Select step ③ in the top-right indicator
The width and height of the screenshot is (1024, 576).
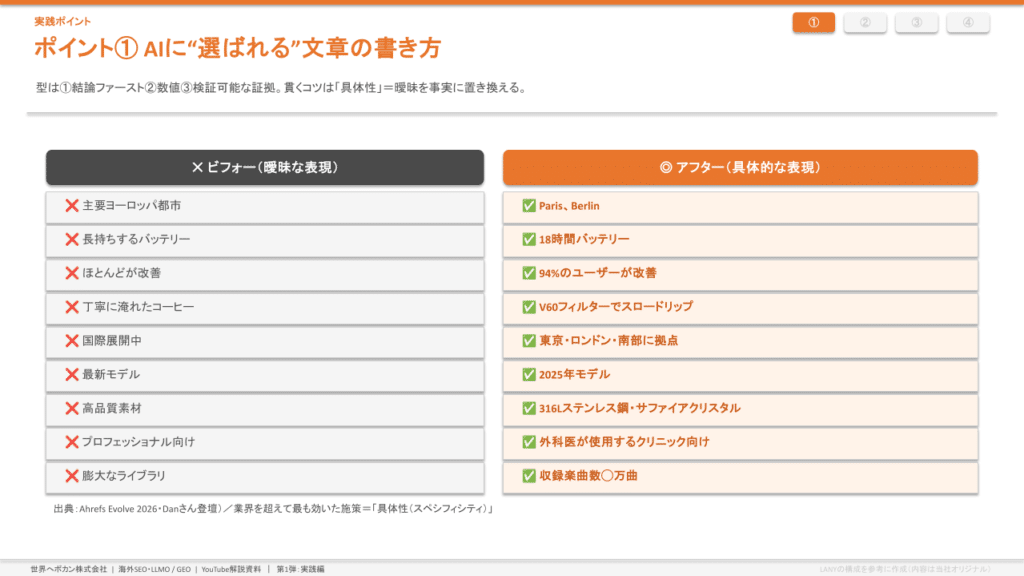click(917, 23)
